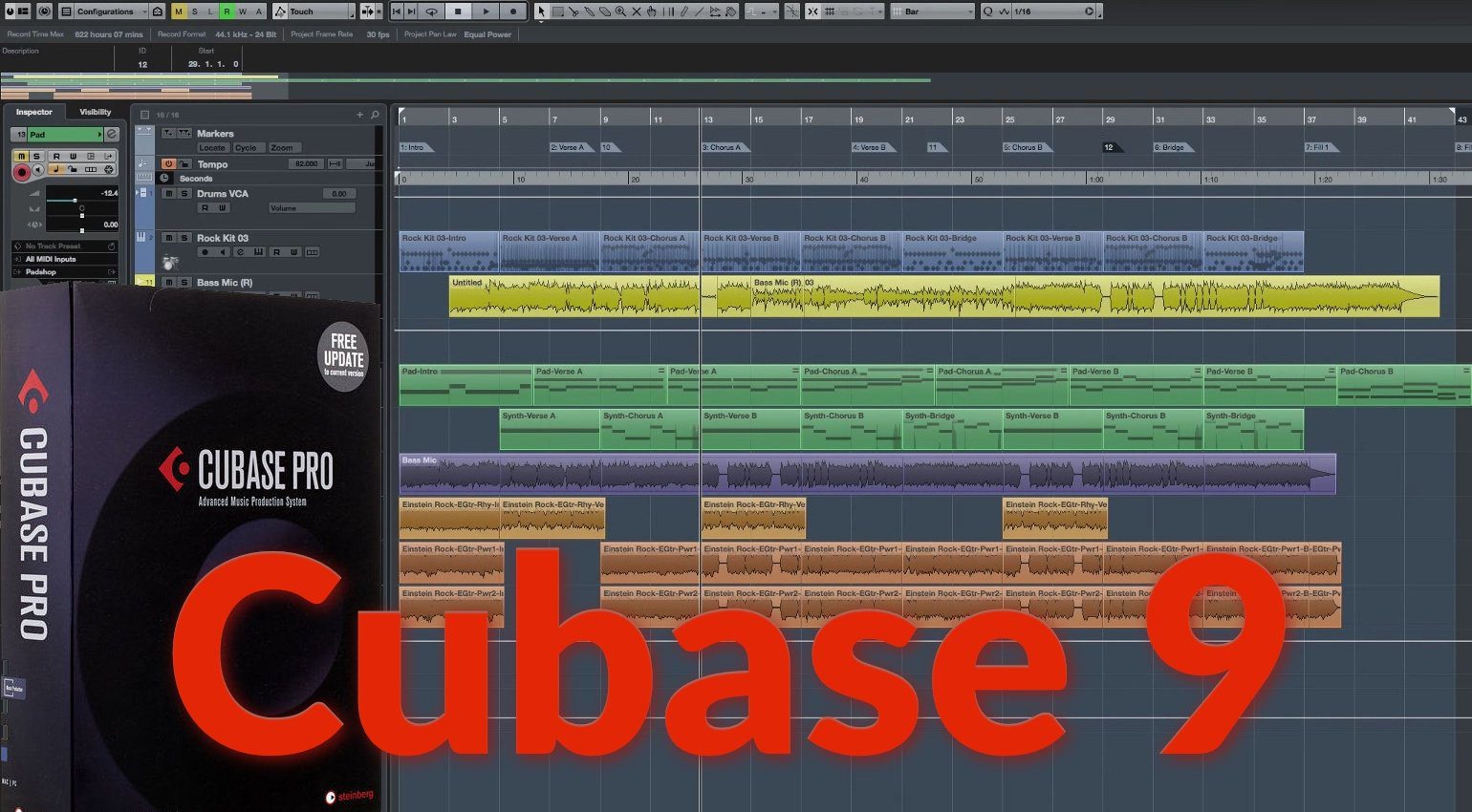
Task: Switch to the Inspector tab
Action: coord(34,112)
